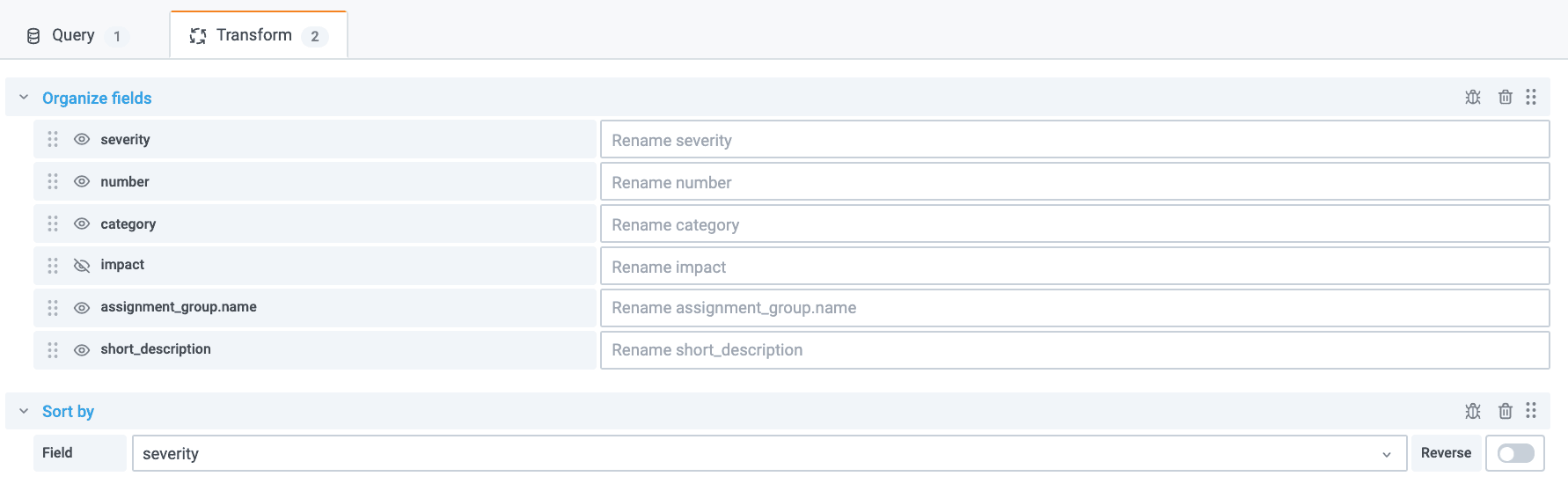Click debug bug icon for Sort by
This screenshot has width=1568, height=491.
tap(1472, 411)
